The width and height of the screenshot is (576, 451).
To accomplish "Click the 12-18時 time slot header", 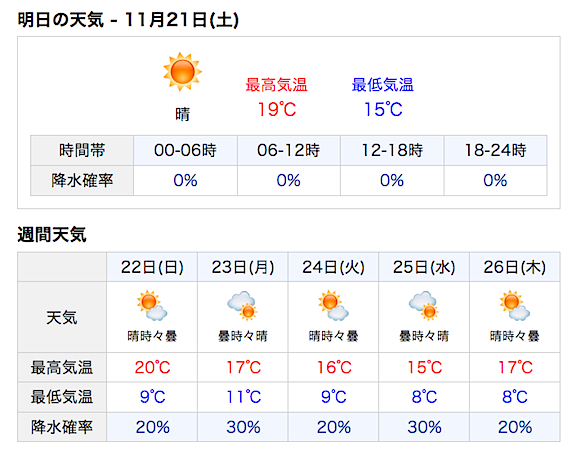I will [x=392, y=150].
